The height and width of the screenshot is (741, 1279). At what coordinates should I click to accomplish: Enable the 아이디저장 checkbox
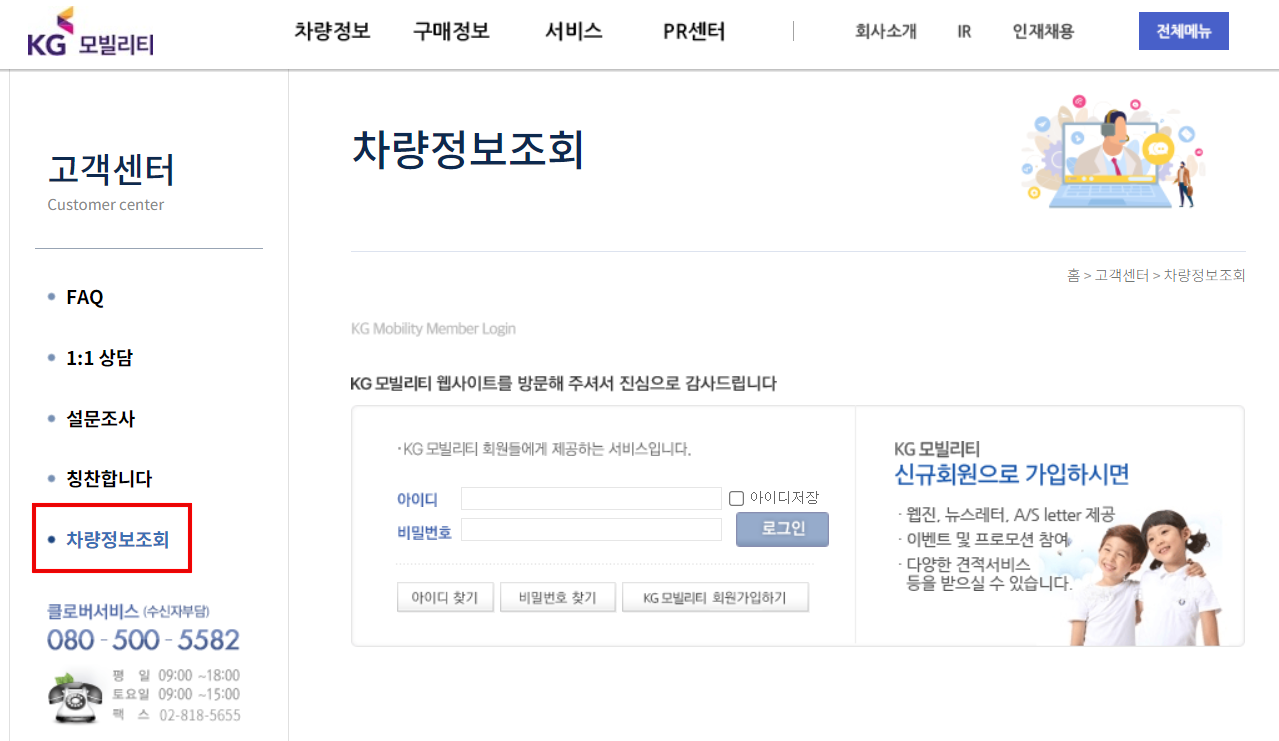coord(736,498)
